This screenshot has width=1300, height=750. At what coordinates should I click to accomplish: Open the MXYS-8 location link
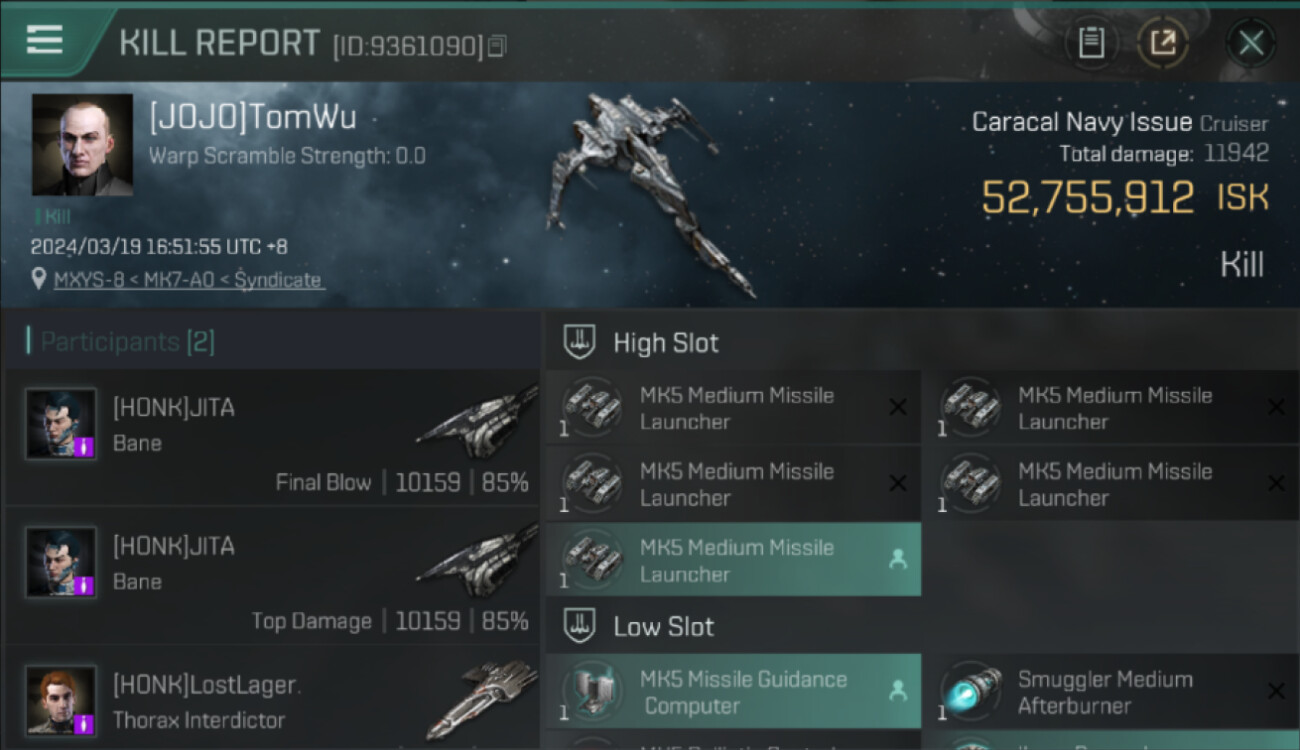pyautogui.click(x=188, y=280)
